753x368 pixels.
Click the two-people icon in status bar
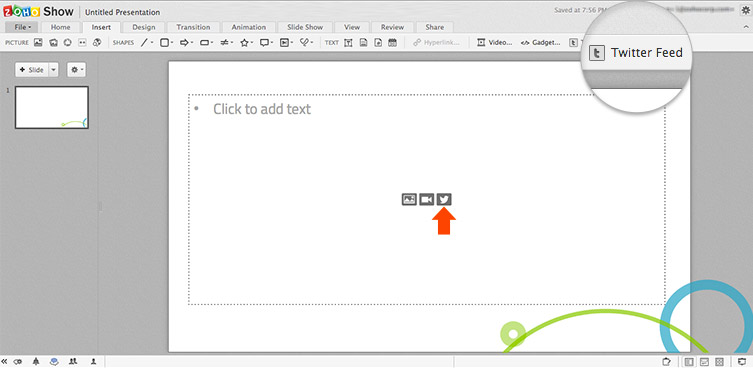(73, 361)
